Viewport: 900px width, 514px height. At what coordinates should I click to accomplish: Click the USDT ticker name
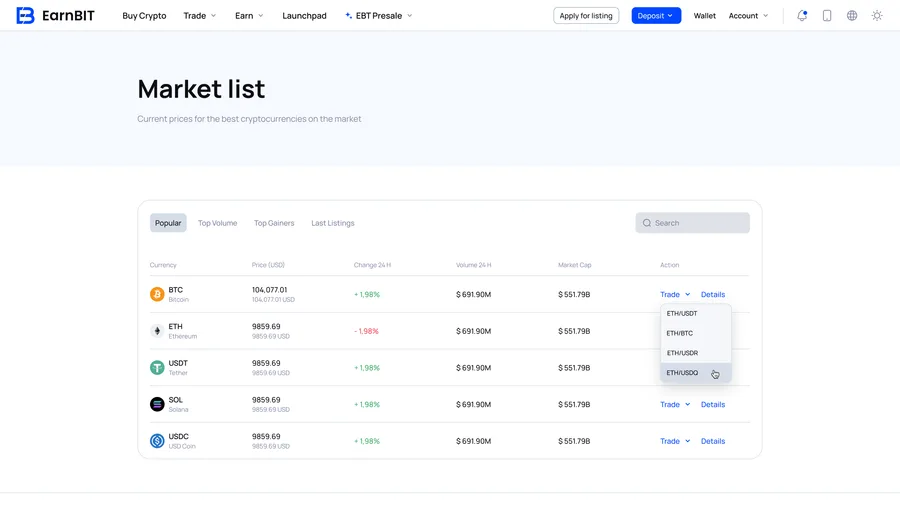[178, 363]
